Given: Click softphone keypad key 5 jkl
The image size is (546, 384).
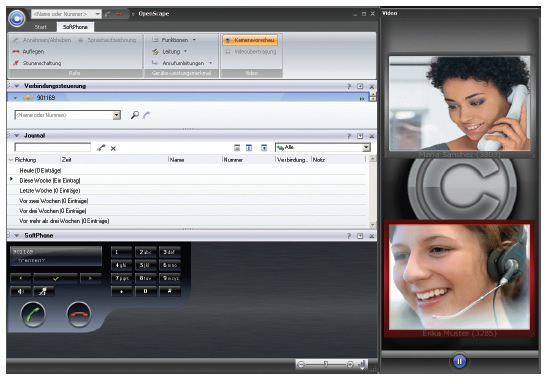Looking at the screenshot, I should [145, 265].
